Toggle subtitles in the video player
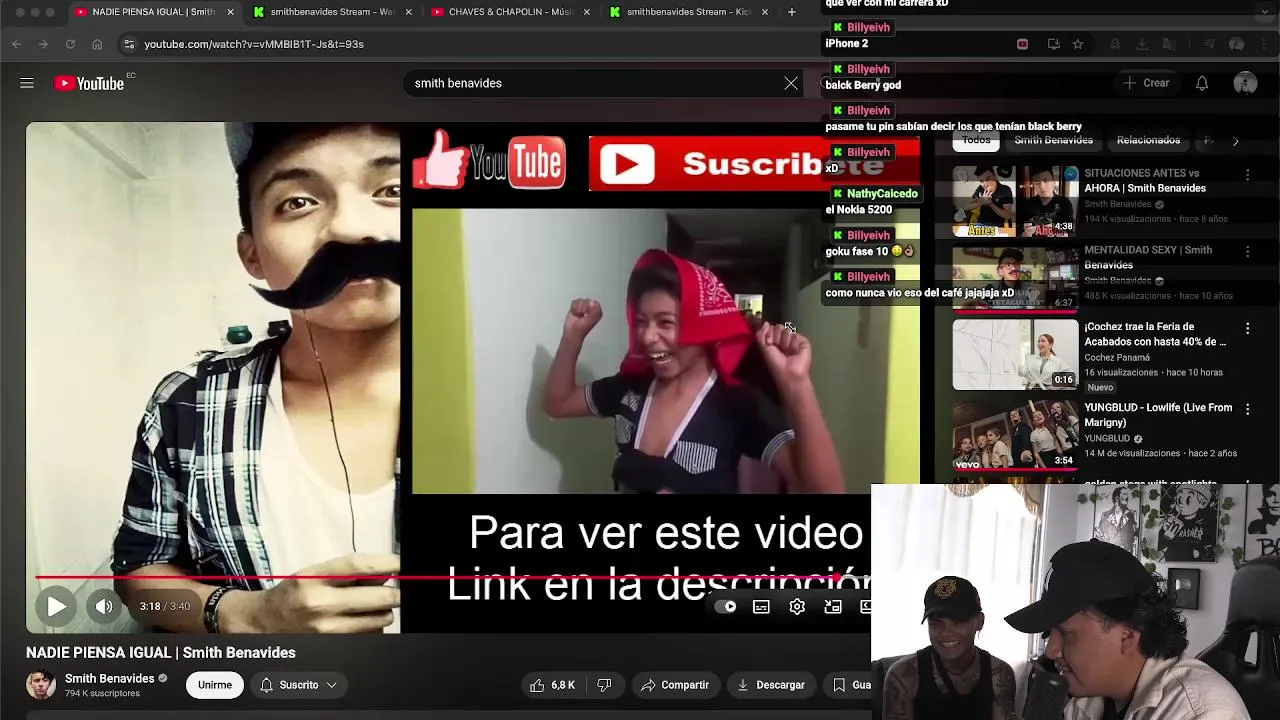Viewport: 1280px width, 720px height. point(761,606)
